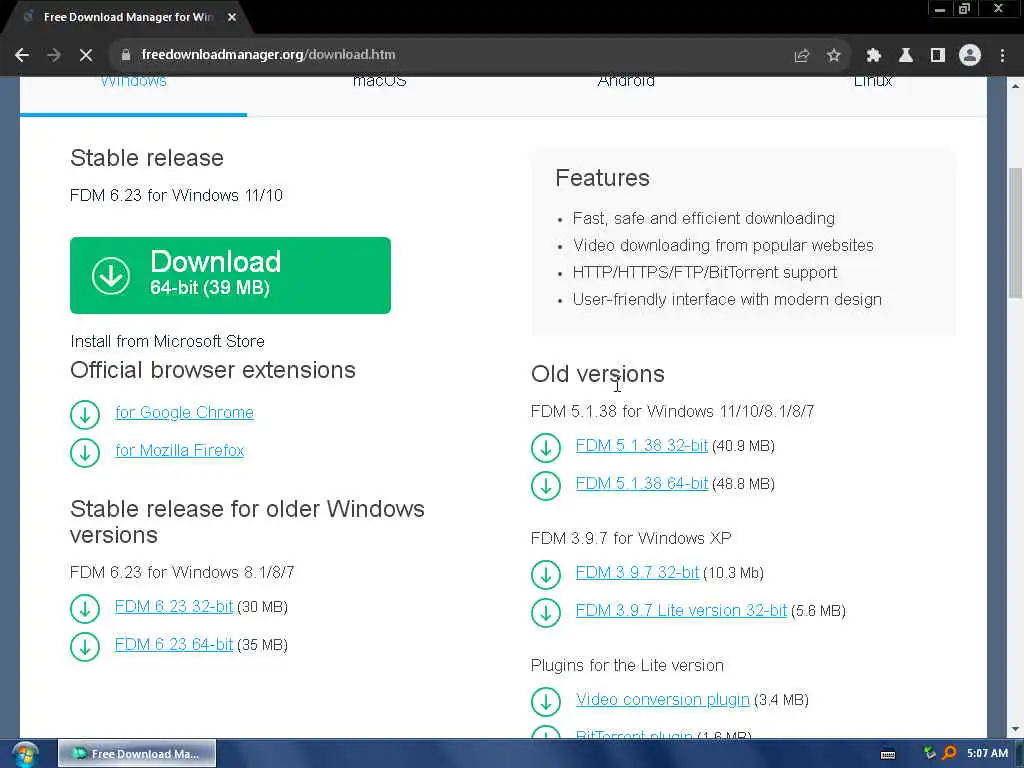Open Chrome three-dot menu
The width and height of the screenshot is (1024, 768).
click(1002, 56)
